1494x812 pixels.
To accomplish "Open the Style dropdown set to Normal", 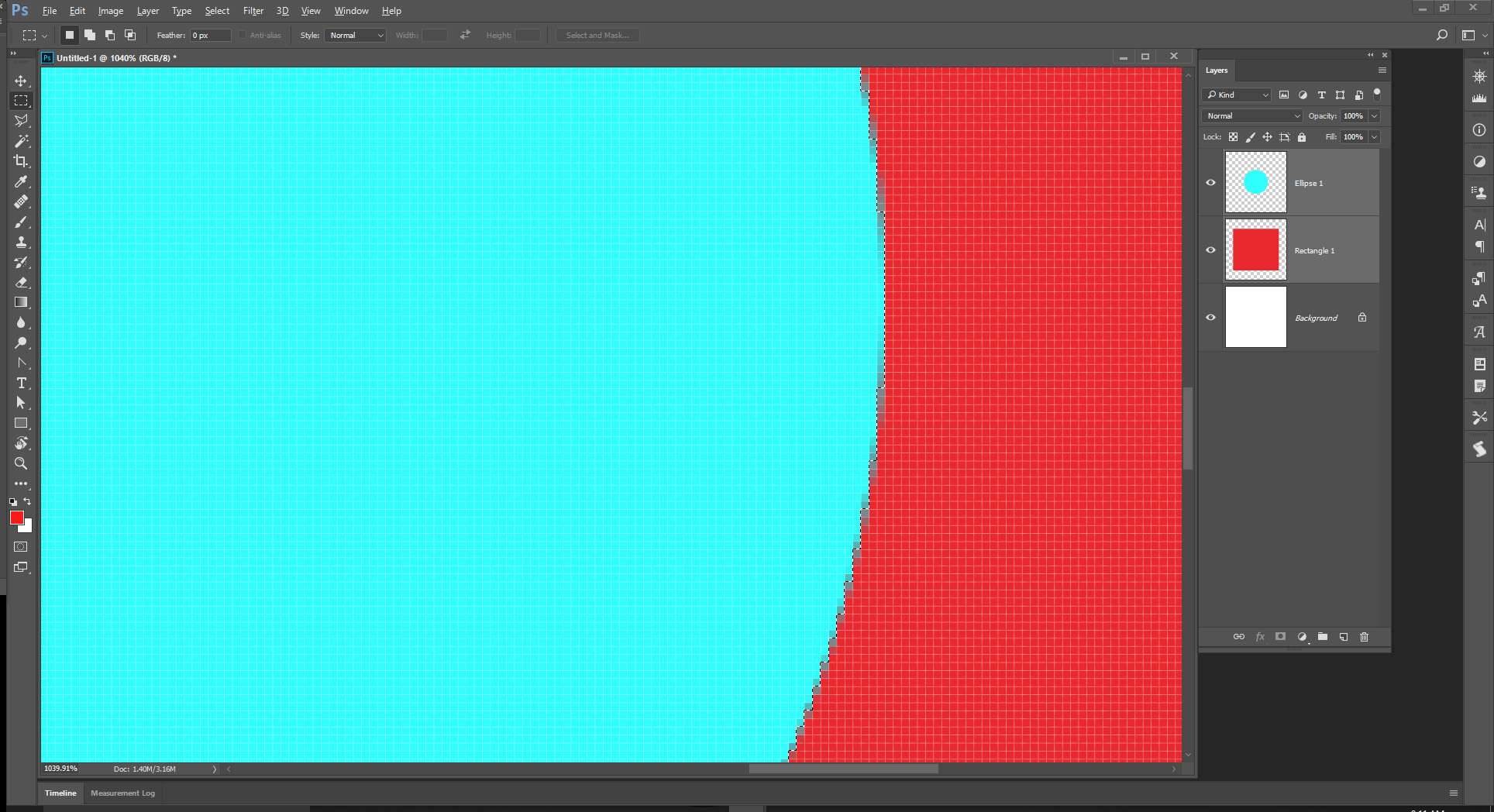I will [x=355, y=35].
